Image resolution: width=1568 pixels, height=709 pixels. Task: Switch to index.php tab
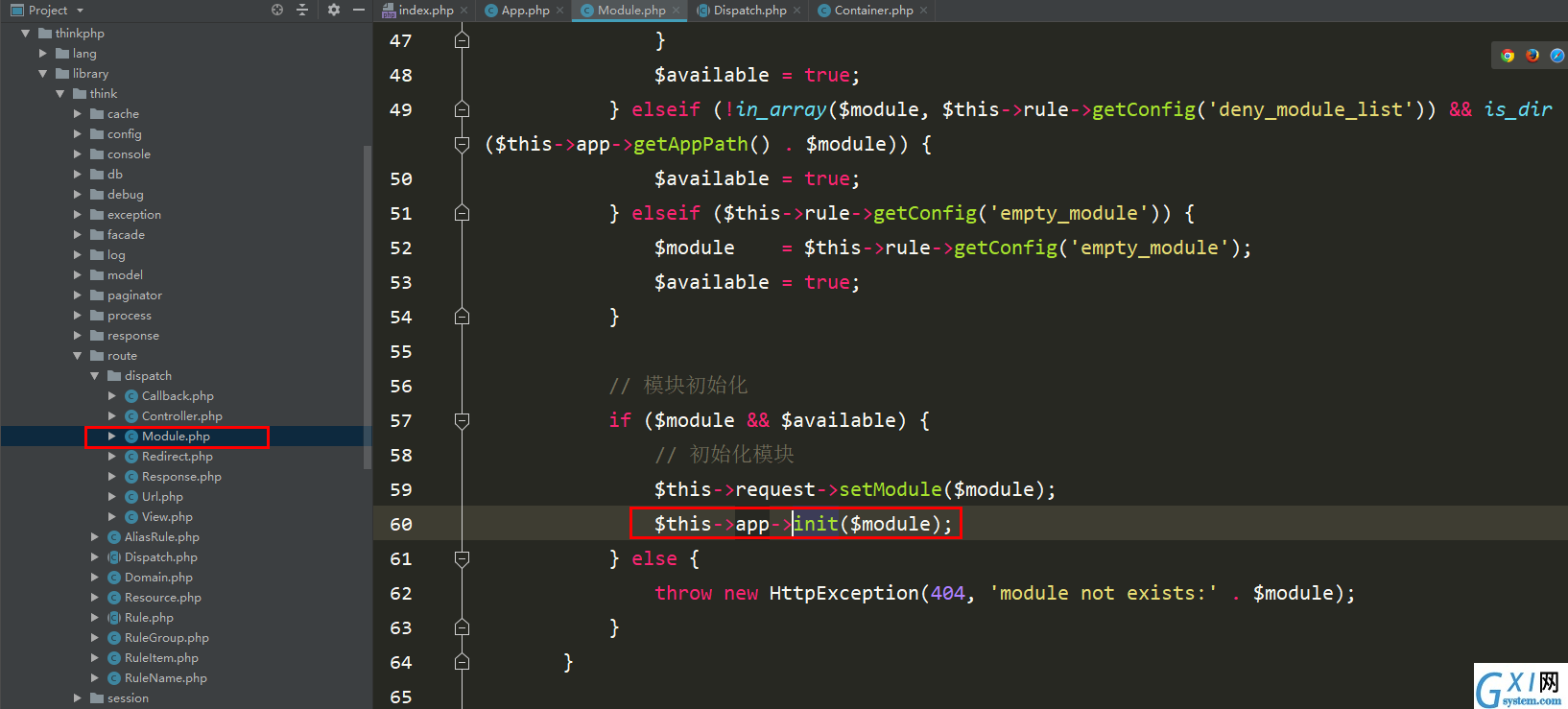[x=419, y=10]
